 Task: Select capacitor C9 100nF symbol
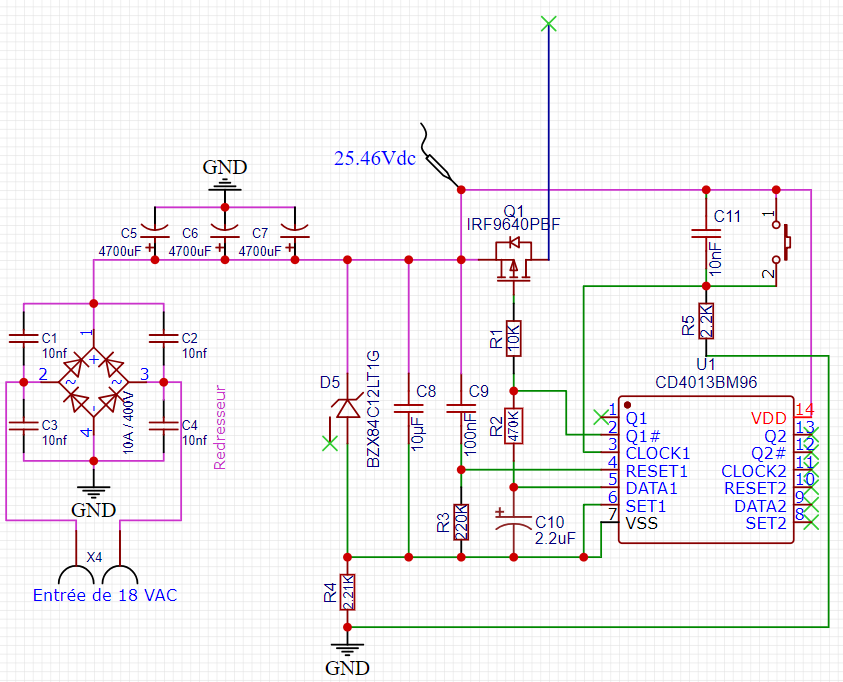tap(461, 408)
